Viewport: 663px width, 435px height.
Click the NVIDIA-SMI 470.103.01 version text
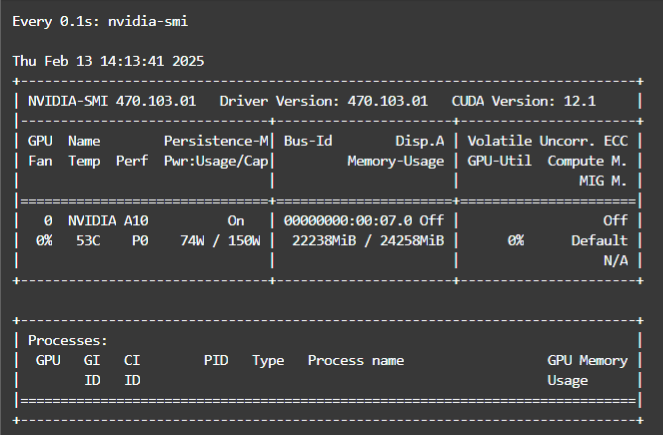(111, 101)
